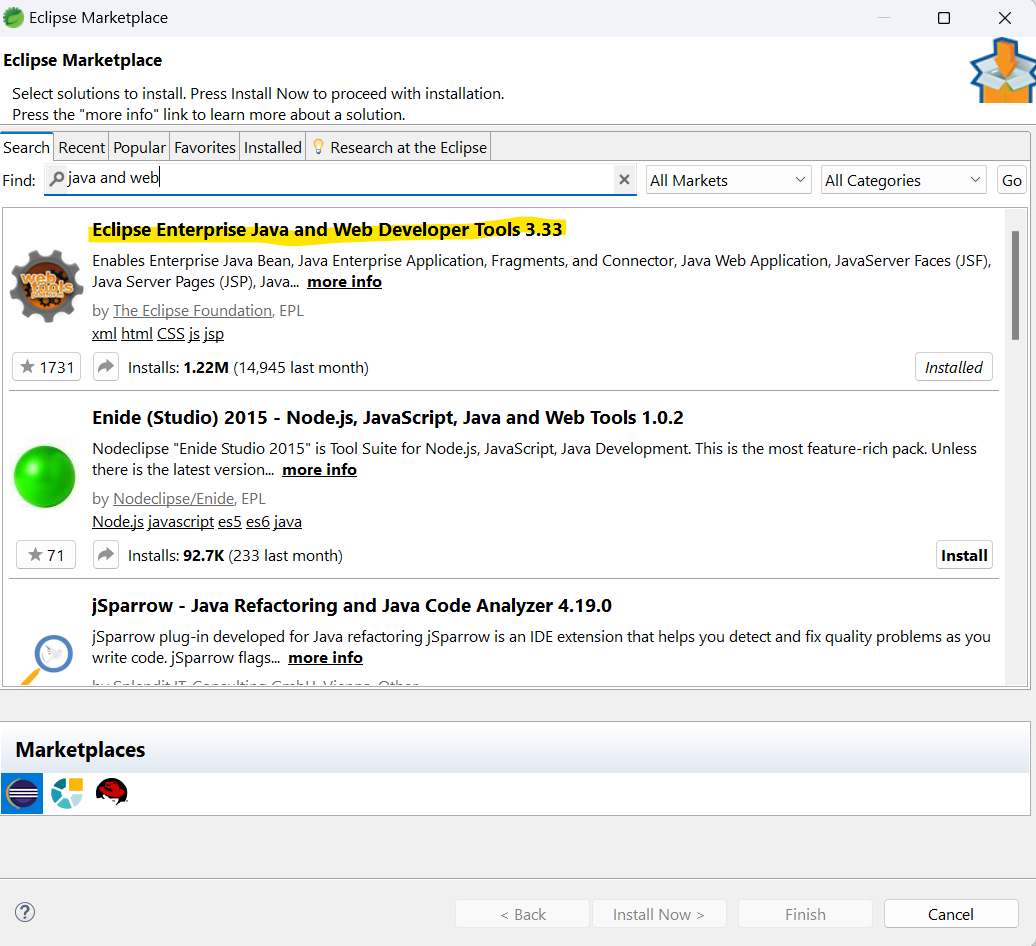This screenshot has width=1036, height=946.
Task: Click the Go search button
Action: pos(1012,180)
